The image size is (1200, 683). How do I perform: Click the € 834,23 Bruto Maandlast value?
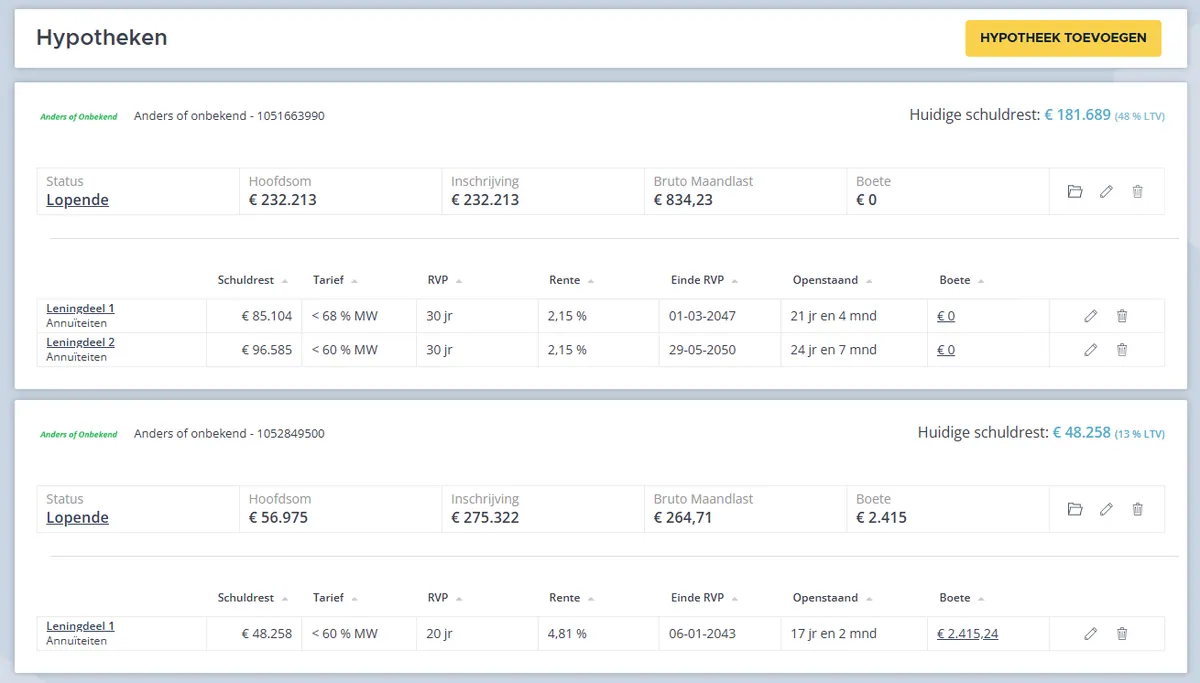(x=683, y=200)
